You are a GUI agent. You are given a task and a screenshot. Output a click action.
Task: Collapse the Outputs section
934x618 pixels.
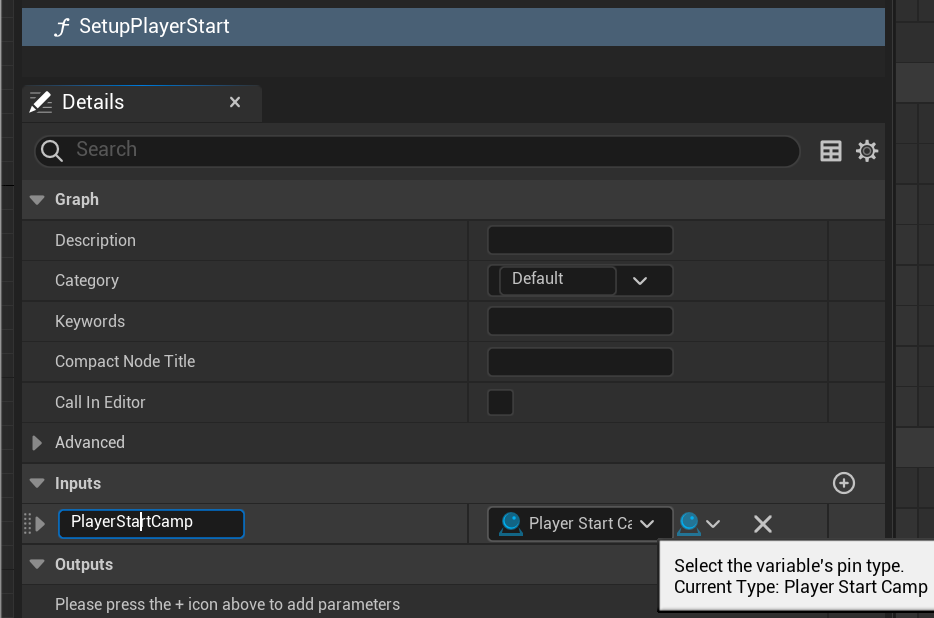(x=37, y=564)
